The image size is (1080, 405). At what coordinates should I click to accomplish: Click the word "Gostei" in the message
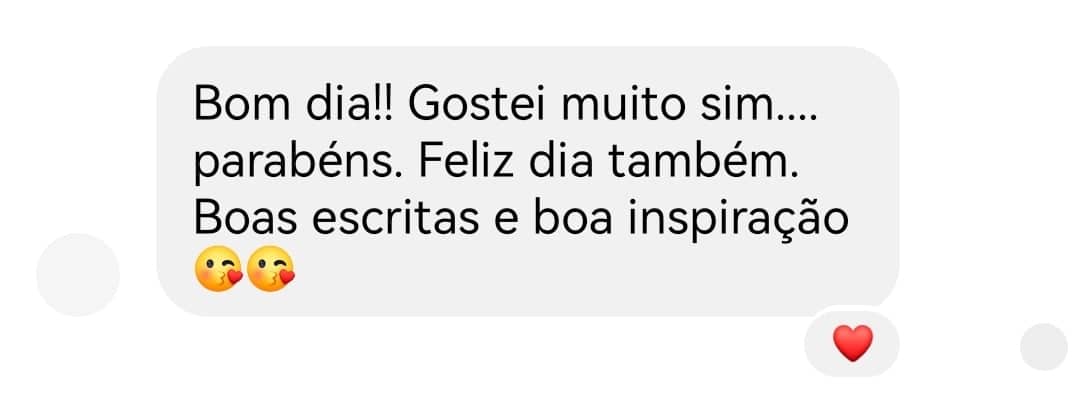pos(477,105)
